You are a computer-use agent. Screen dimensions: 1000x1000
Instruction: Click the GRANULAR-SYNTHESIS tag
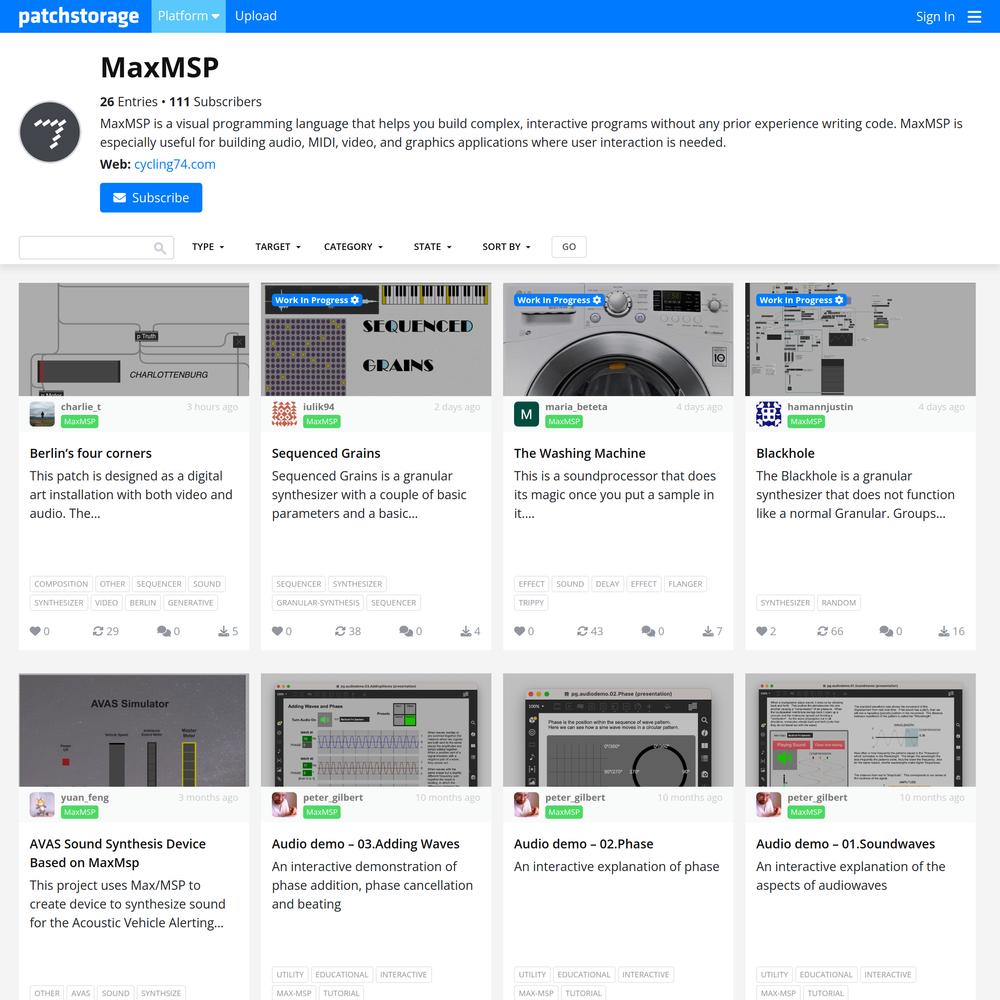pos(318,603)
